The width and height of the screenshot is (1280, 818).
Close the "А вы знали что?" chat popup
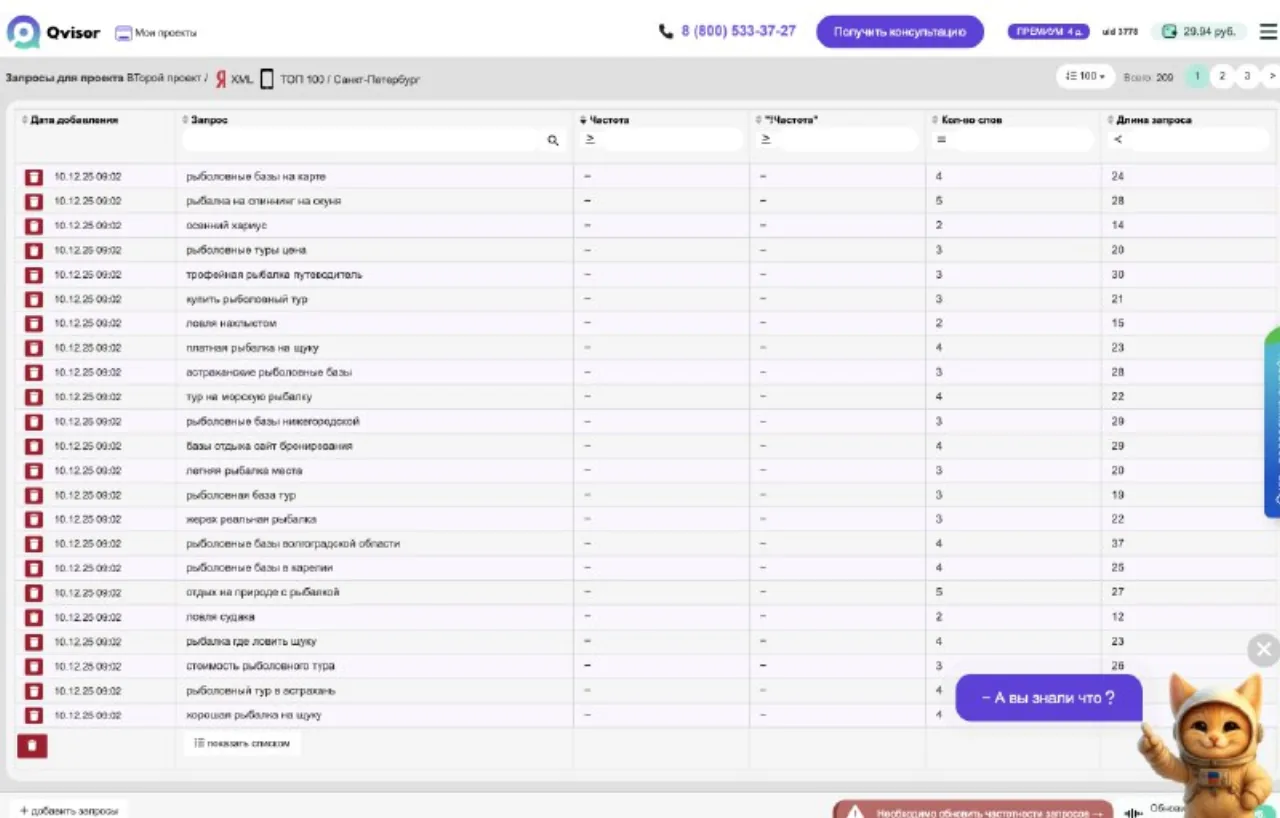pyautogui.click(x=1264, y=649)
